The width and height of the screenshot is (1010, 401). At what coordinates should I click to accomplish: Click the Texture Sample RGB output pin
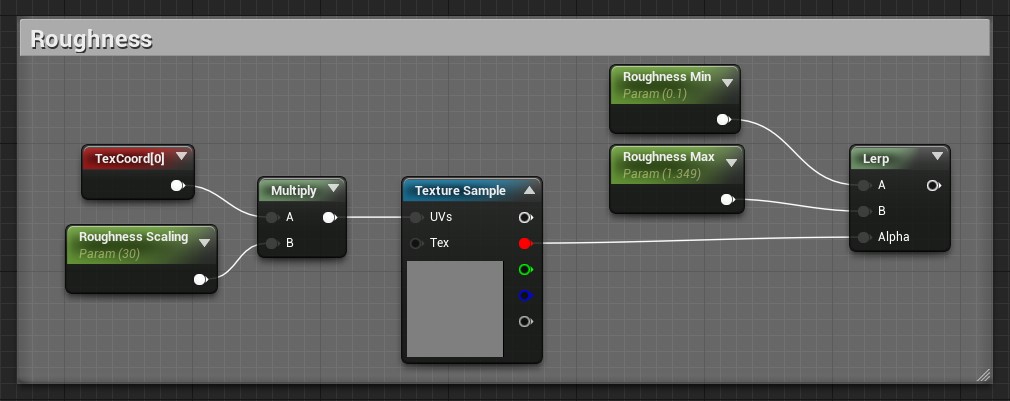526,218
